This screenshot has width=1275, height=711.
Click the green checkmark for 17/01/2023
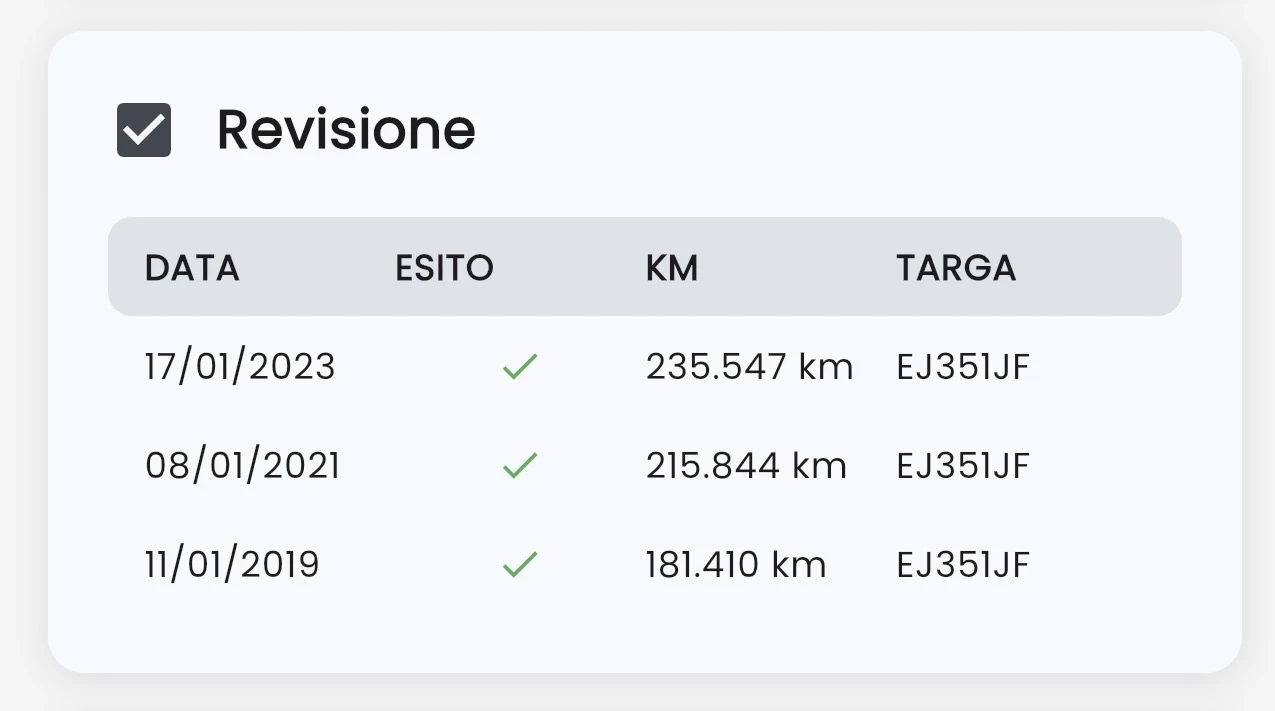coord(520,366)
